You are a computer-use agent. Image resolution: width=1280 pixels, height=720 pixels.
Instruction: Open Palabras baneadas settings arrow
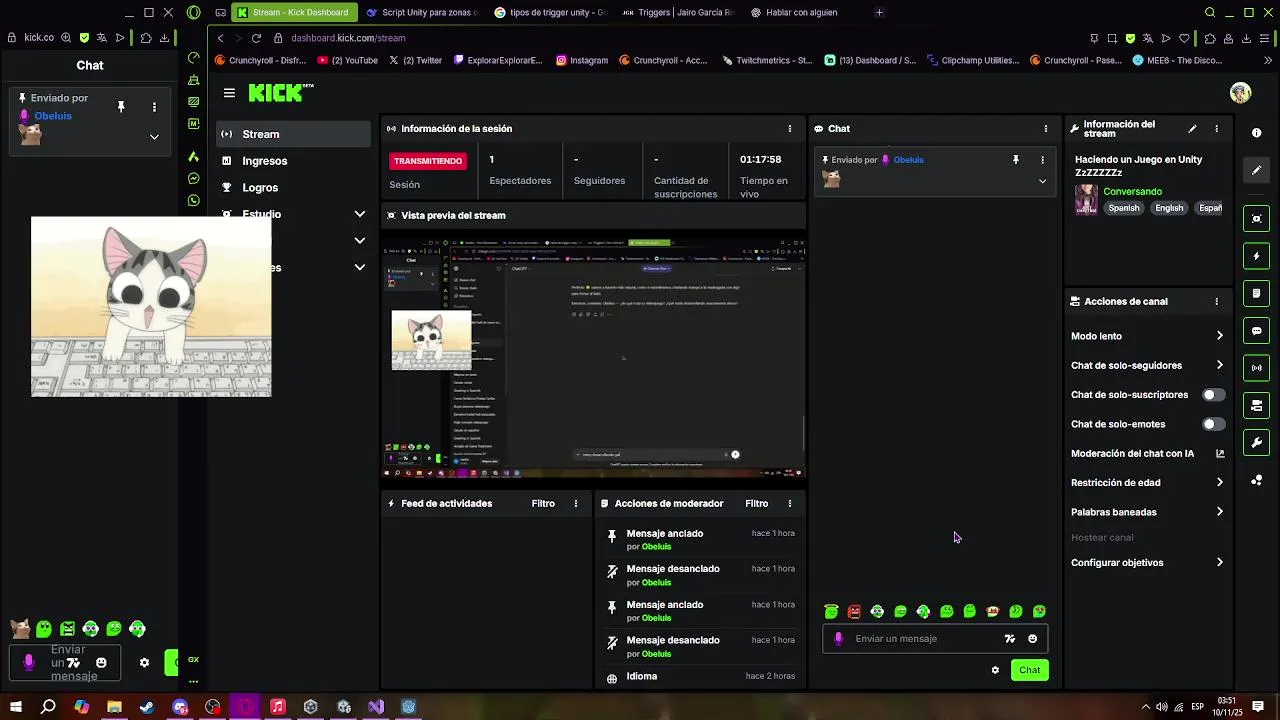(x=1219, y=512)
